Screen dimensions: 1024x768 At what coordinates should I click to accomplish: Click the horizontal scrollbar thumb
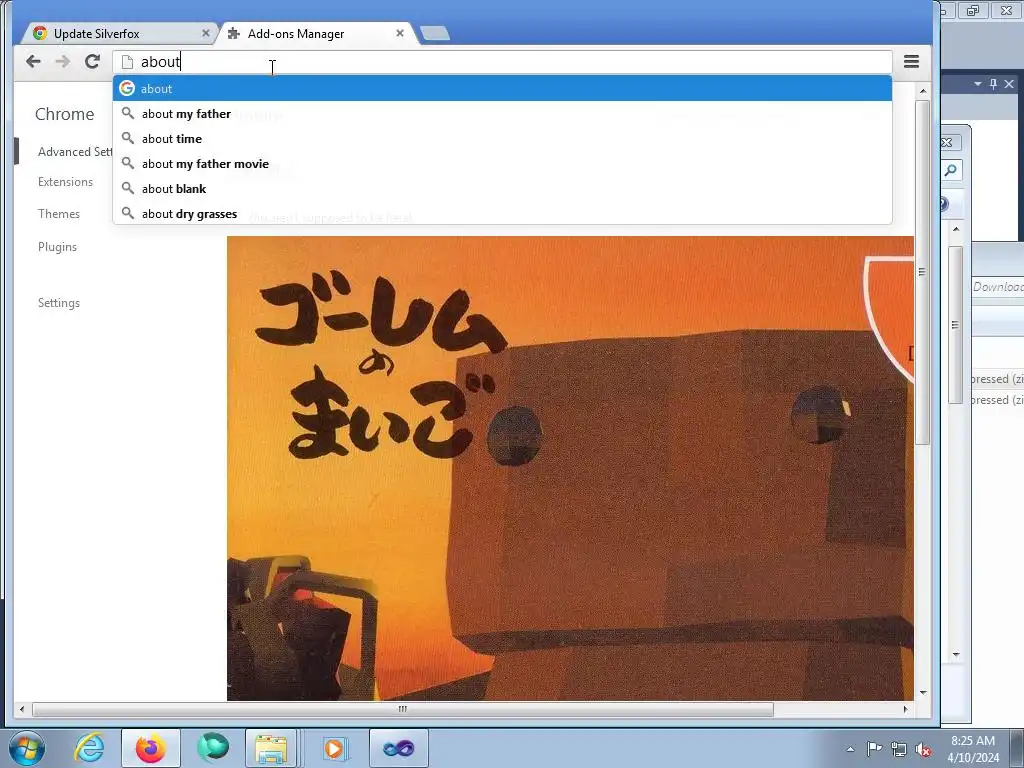(403, 709)
